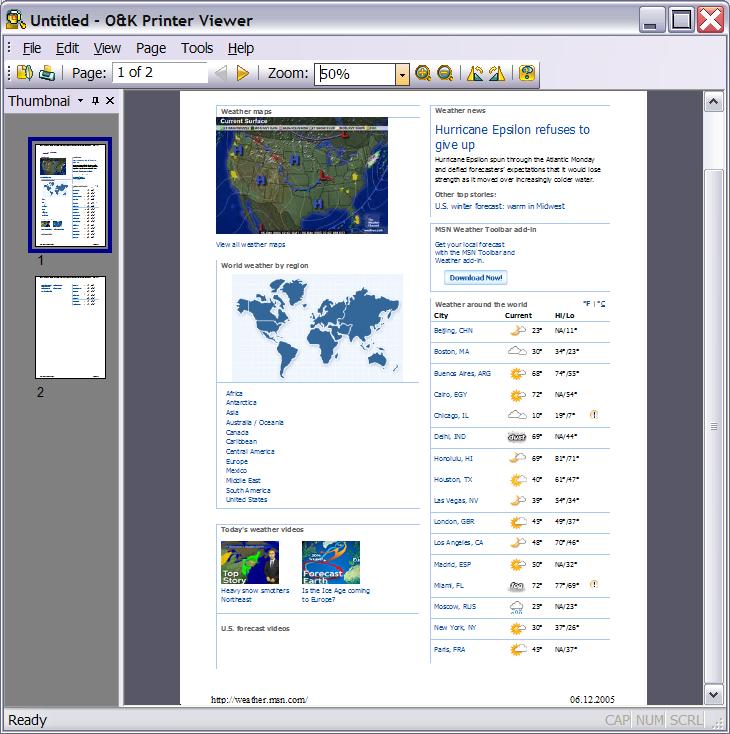Click the Zoom Out magnifier icon
This screenshot has height=734, width=730.
click(x=445, y=73)
